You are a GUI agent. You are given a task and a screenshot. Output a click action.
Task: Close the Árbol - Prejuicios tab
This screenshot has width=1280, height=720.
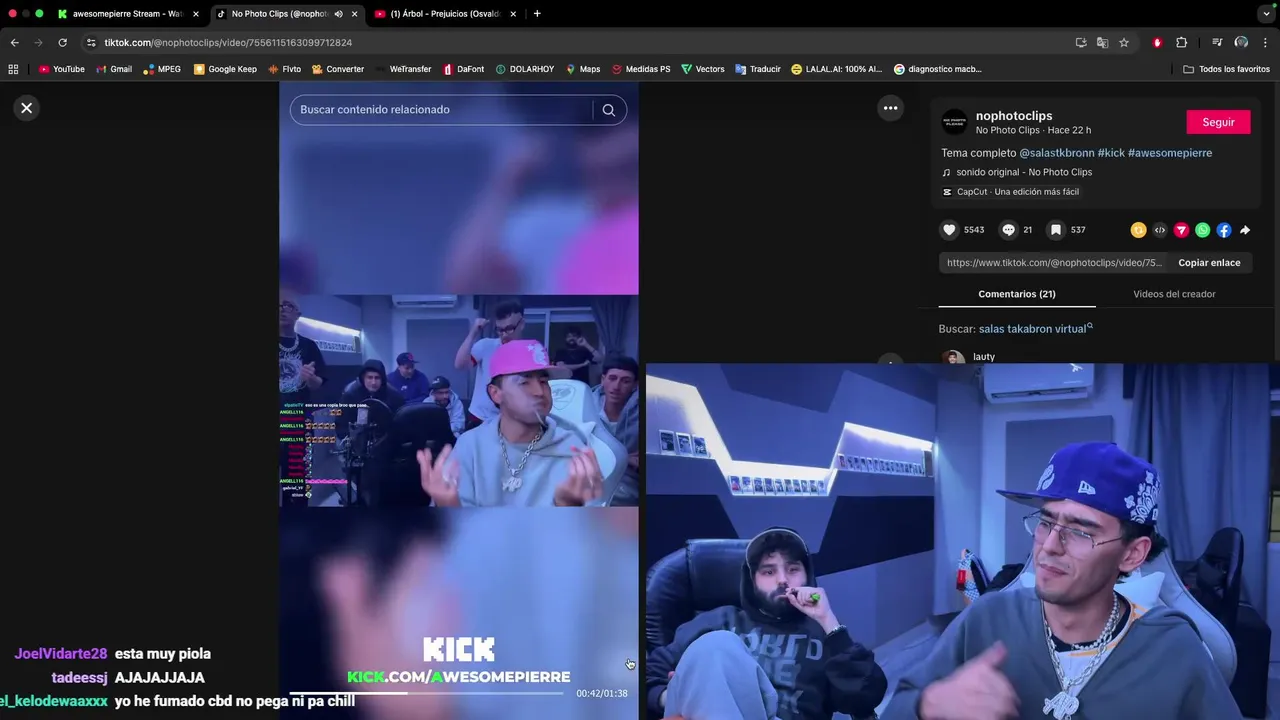(x=513, y=14)
